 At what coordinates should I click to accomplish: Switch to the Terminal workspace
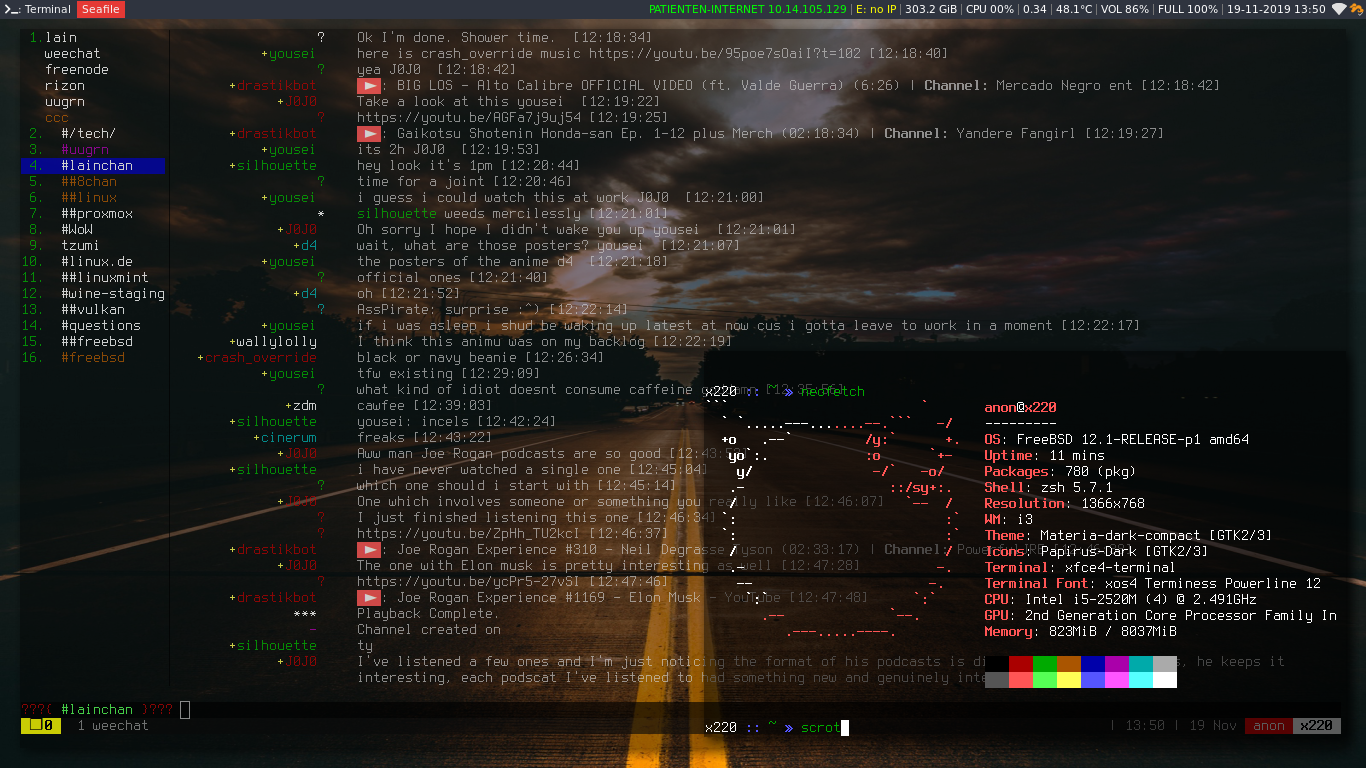[x=38, y=9]
